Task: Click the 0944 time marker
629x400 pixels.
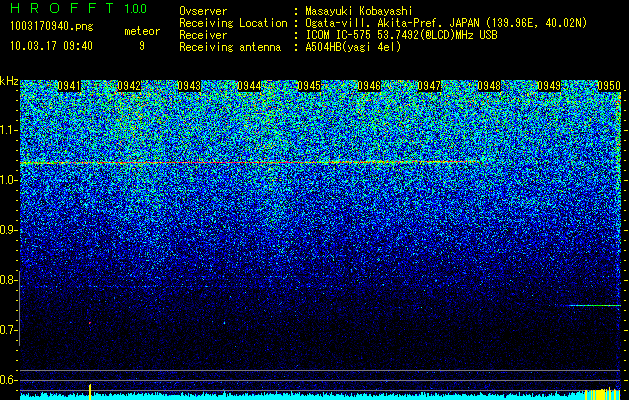Action: 249,86
